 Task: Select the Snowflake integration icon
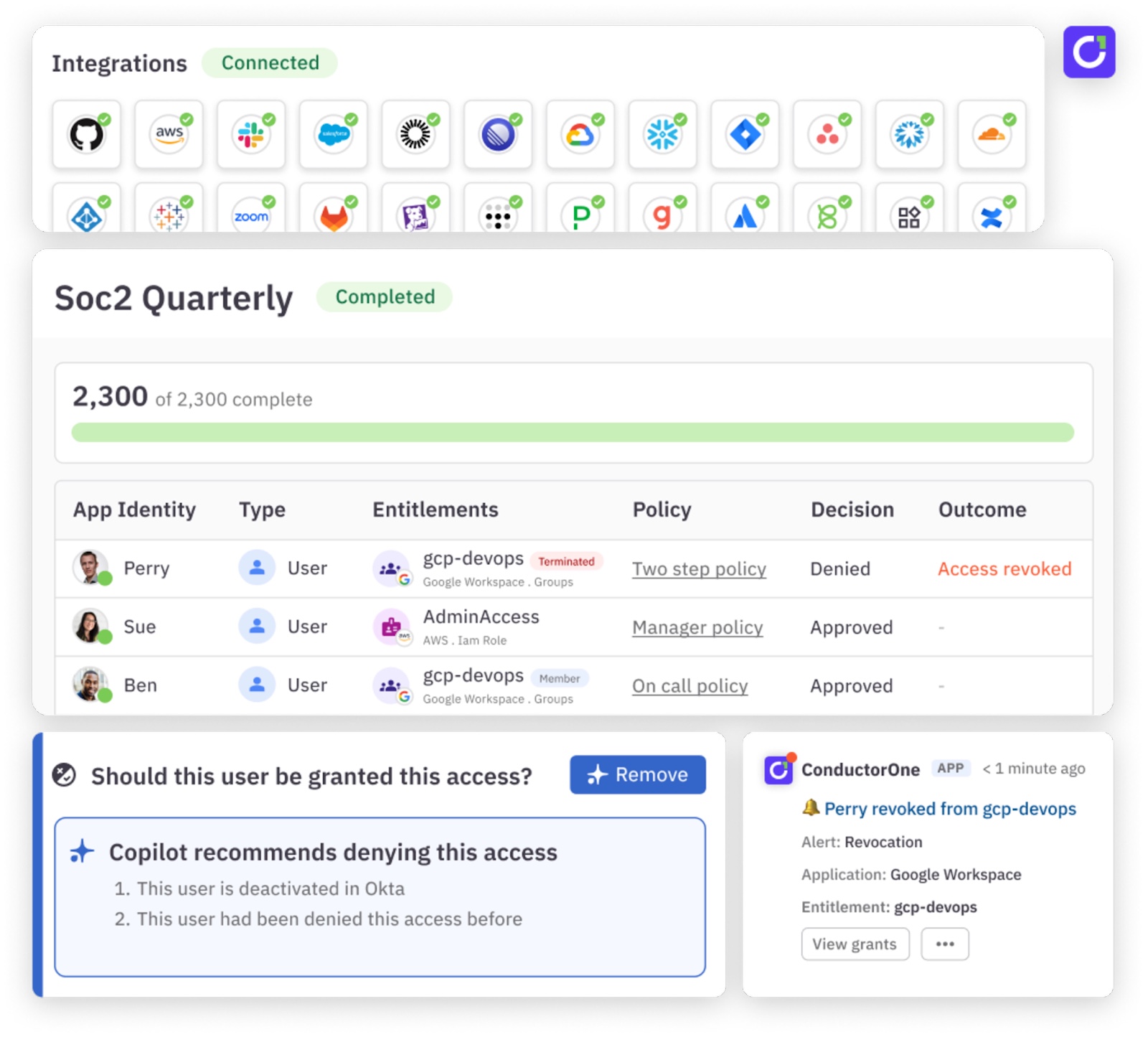[662, 134]
